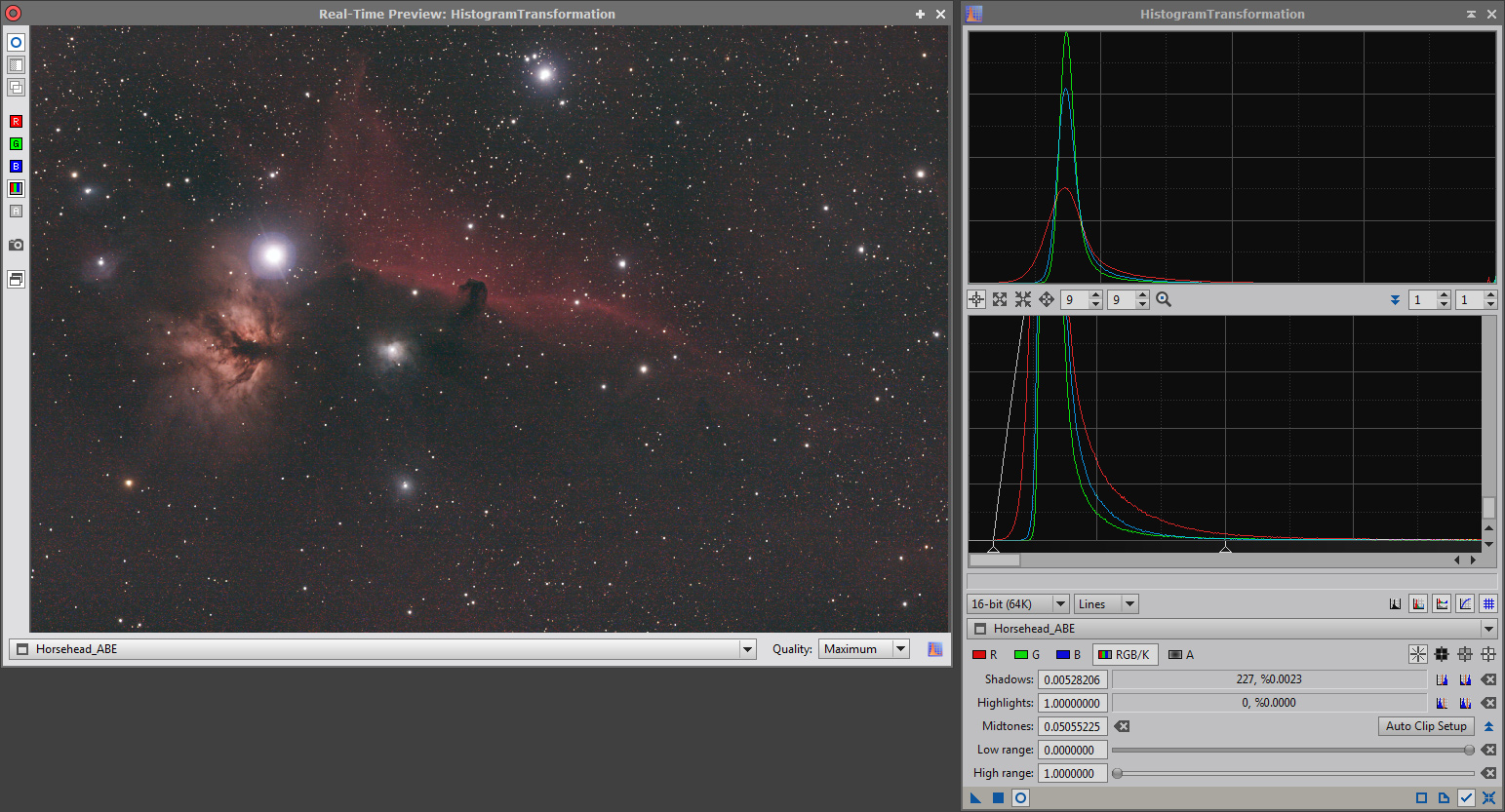Toggle Real-Time Preview update circle icon in preview sidebar
Screen dimensions: 1505x812
click(x=16, y=43)
